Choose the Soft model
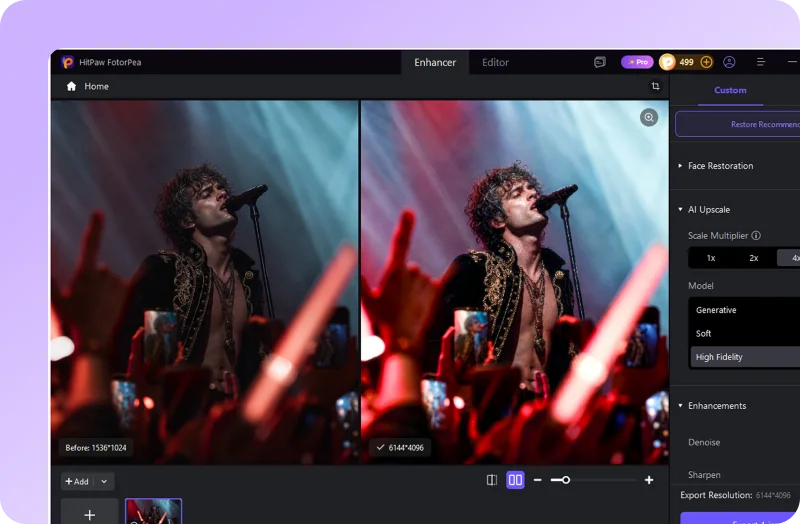Viewport: 800px width, 524px height. pyautogui.click(x=745, y=334)
